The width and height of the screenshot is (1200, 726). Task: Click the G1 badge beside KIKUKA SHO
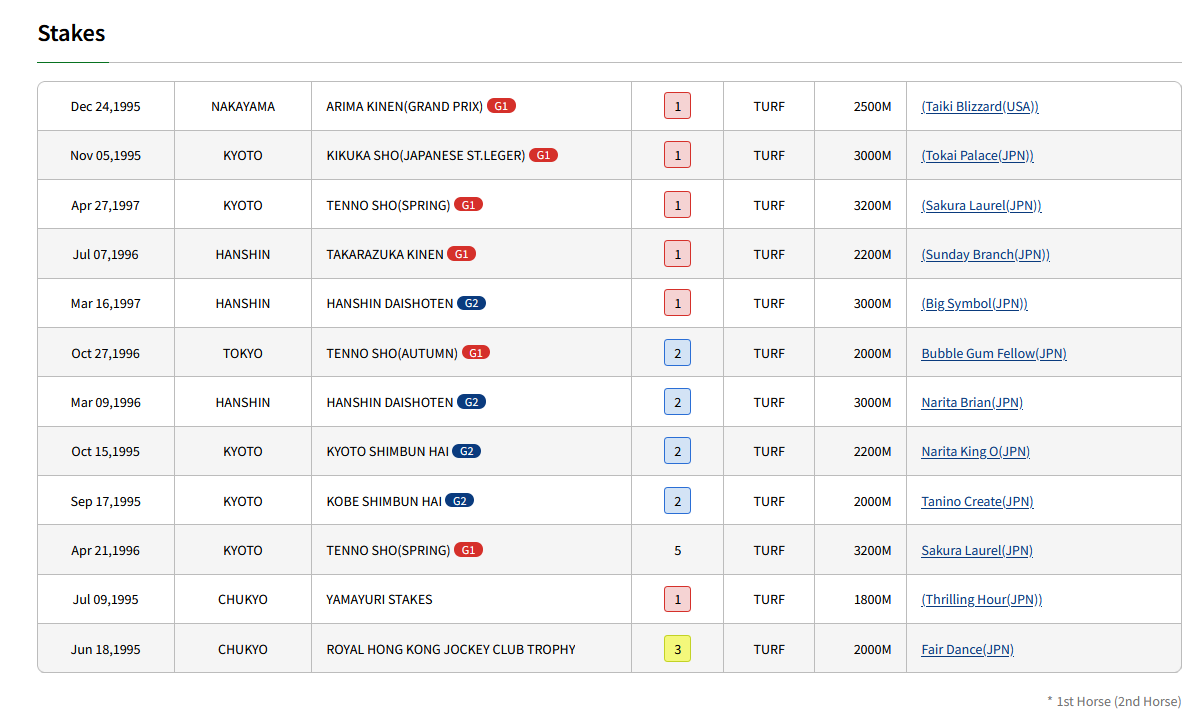click(543, 155)
